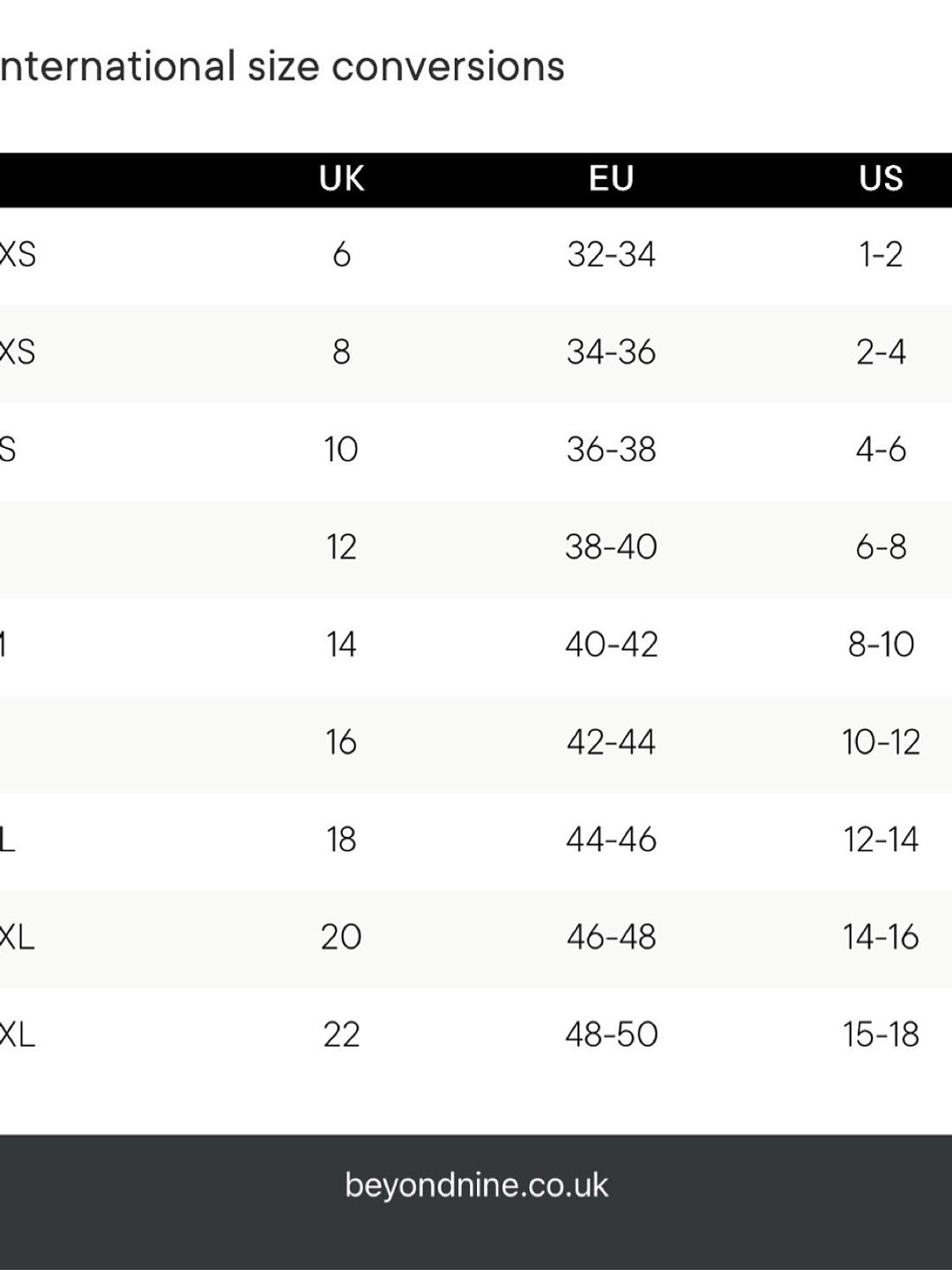
Task: Select the UK size 18 cell
Action: (341, 840)
